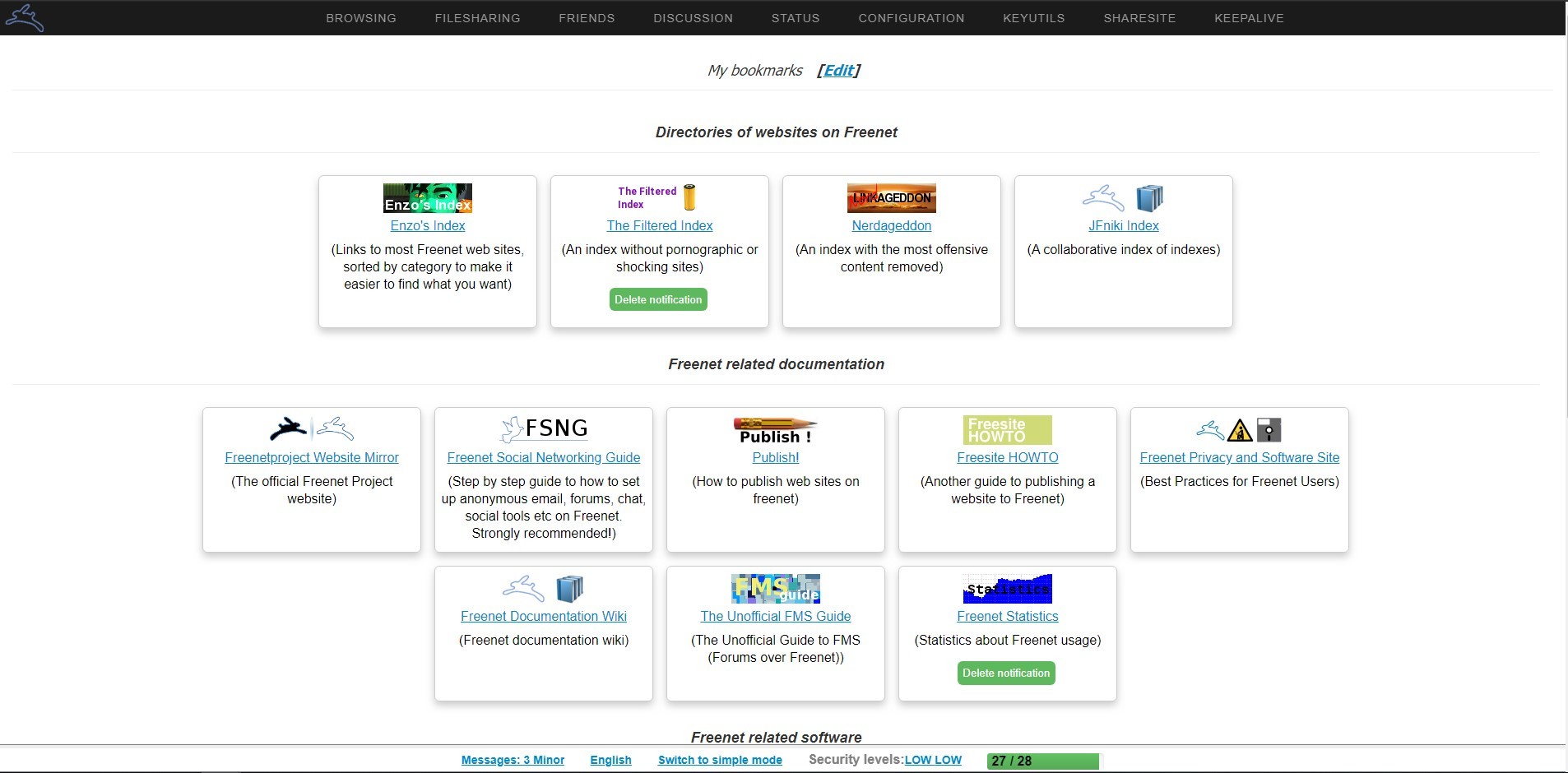Image resolution: width=1568 pixels, height=773 pixels.
Task: Click the FSNG logo image
Action: [x=544, y=430]
